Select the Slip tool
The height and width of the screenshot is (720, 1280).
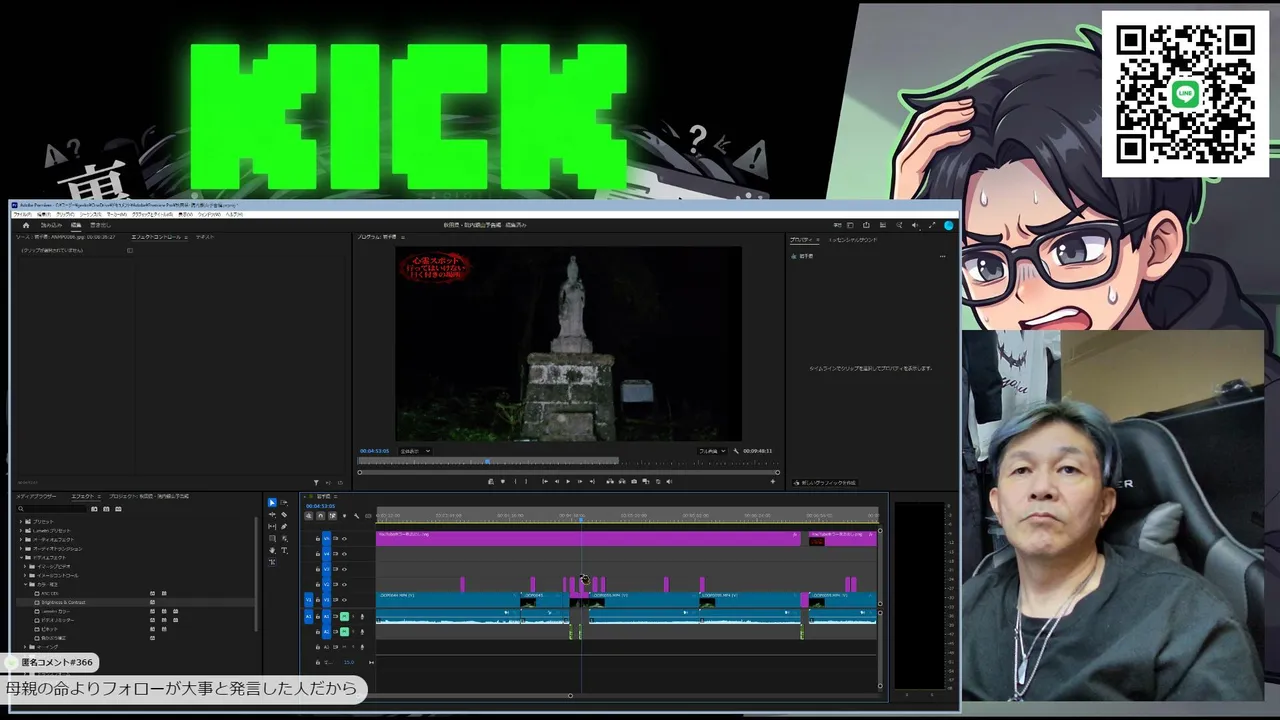pos(272,527)
